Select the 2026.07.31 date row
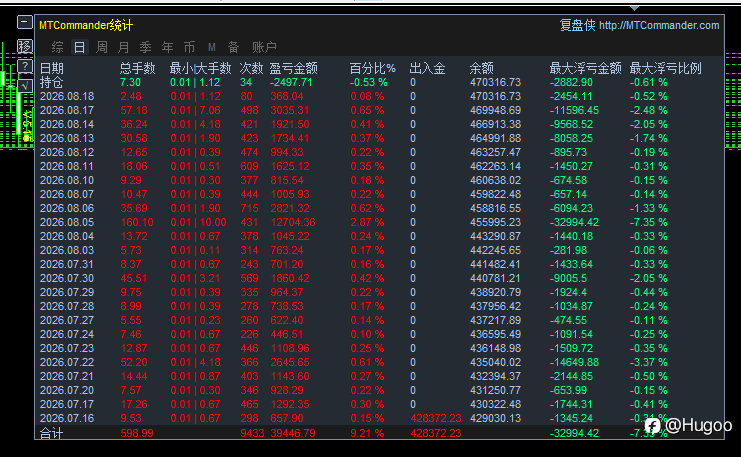This screenshot has width=741, height=457. [67, 264]
